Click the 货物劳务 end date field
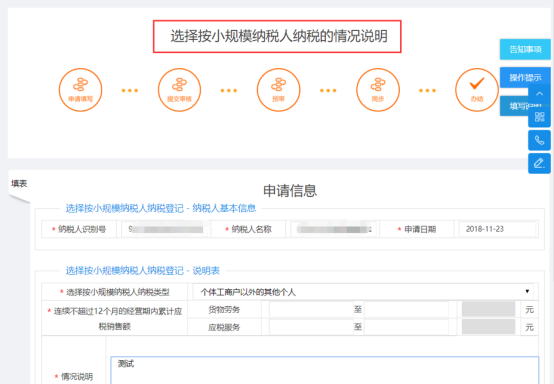Image resolution: width=554 pixels, height=384 pixels. 406,310
